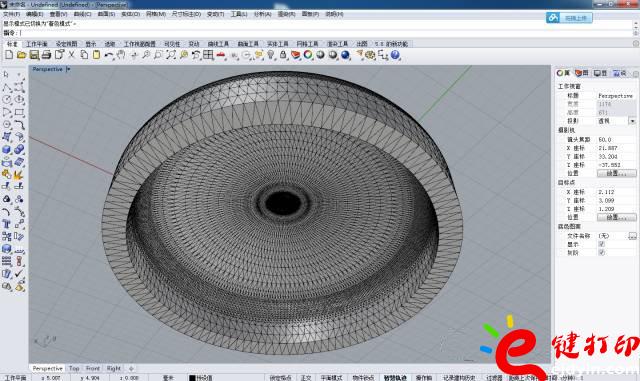The width and height of the screenshot is (640, 381).
Task: Click the Zoom Extents icon
Action: [x=171, y=55]
